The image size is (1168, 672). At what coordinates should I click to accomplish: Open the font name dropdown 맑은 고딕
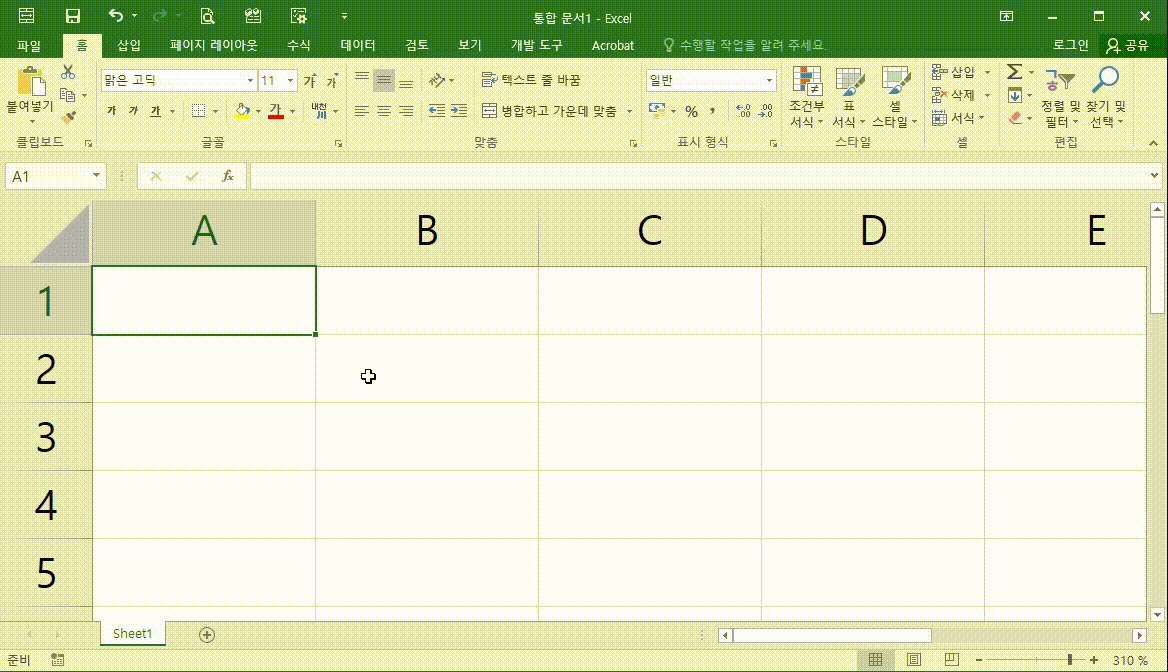(x=250, y=80)
